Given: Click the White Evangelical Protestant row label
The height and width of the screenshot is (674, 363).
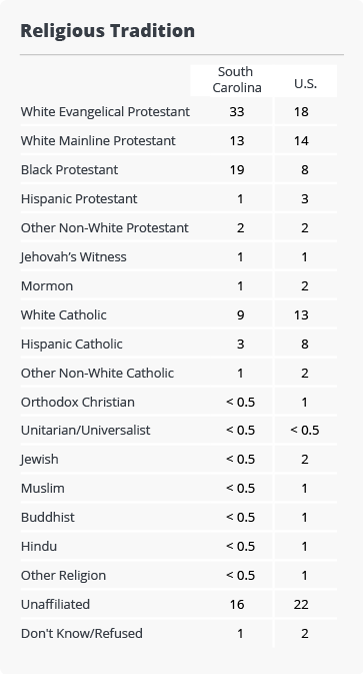Looking at the screenshot, I should (x=105, y=112).
